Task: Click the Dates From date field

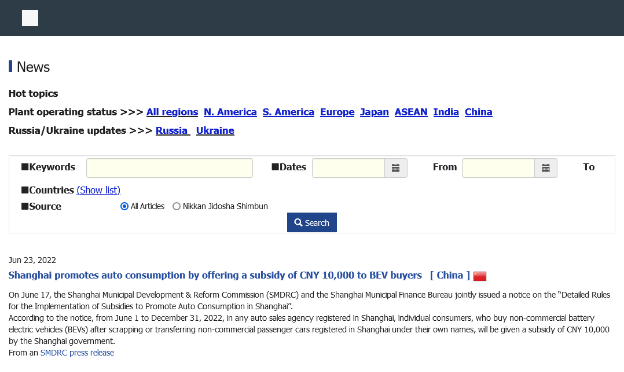Action: coord(349,168)
